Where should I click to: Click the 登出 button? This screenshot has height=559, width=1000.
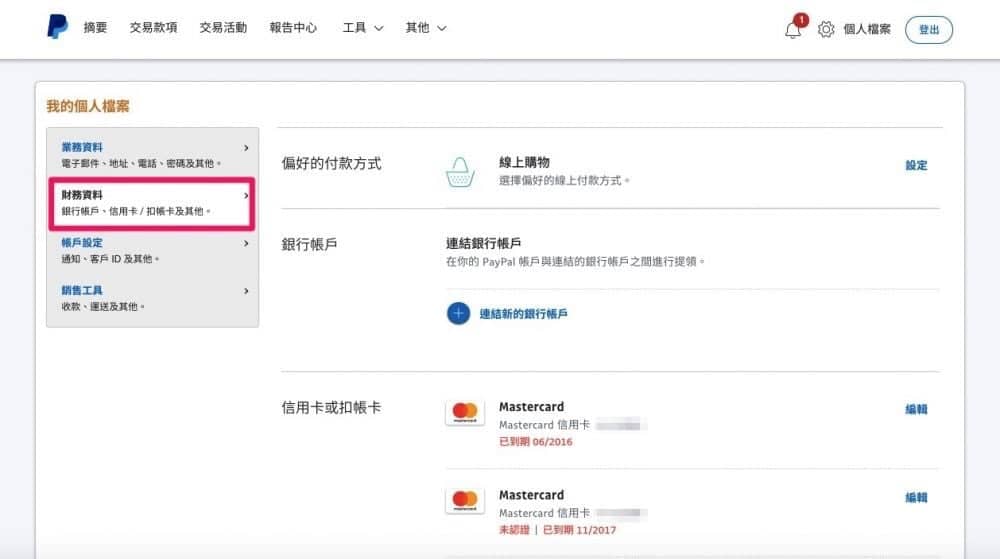tap(929, 30)
